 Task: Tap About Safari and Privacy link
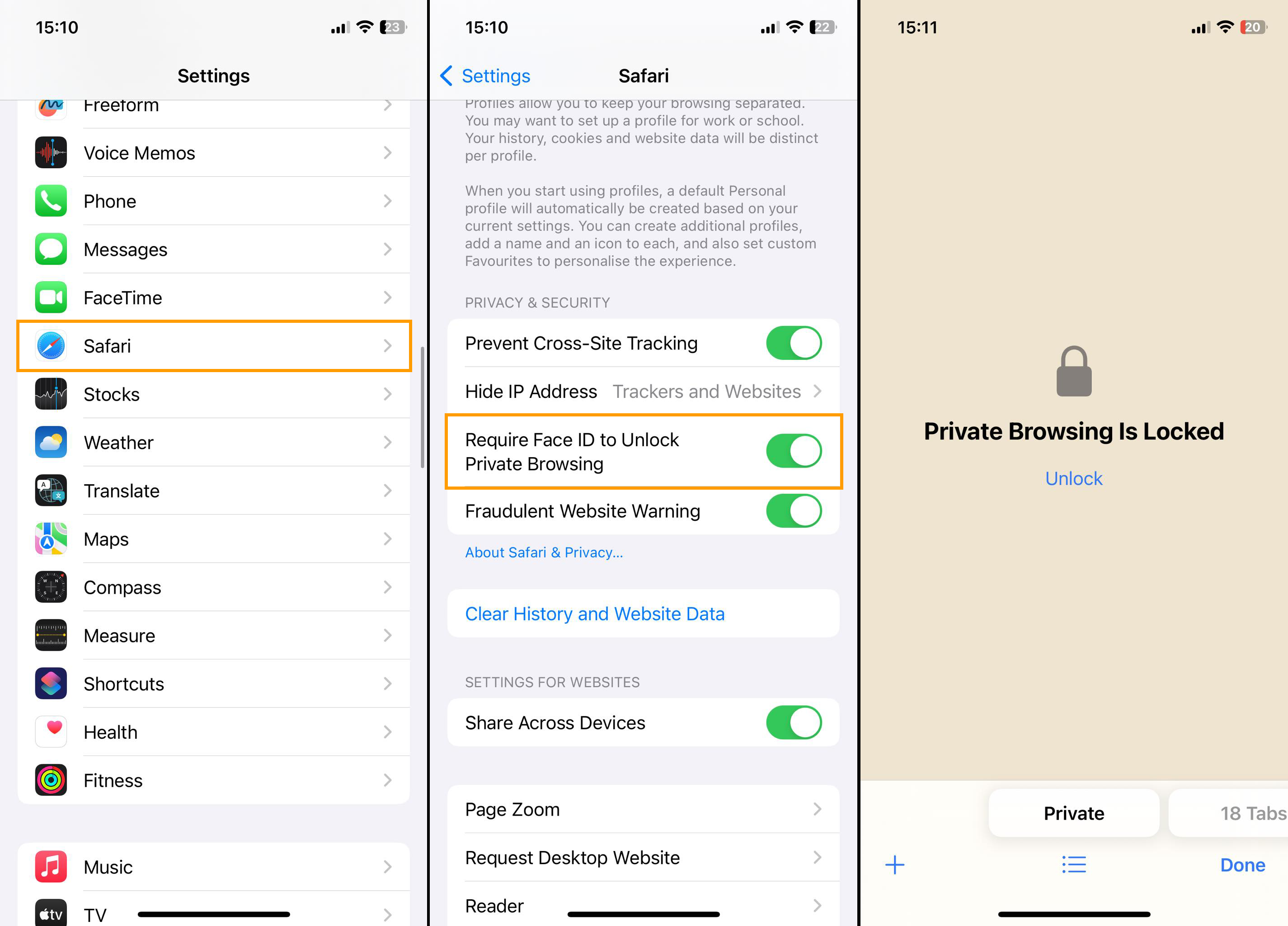tap(545, 552)
